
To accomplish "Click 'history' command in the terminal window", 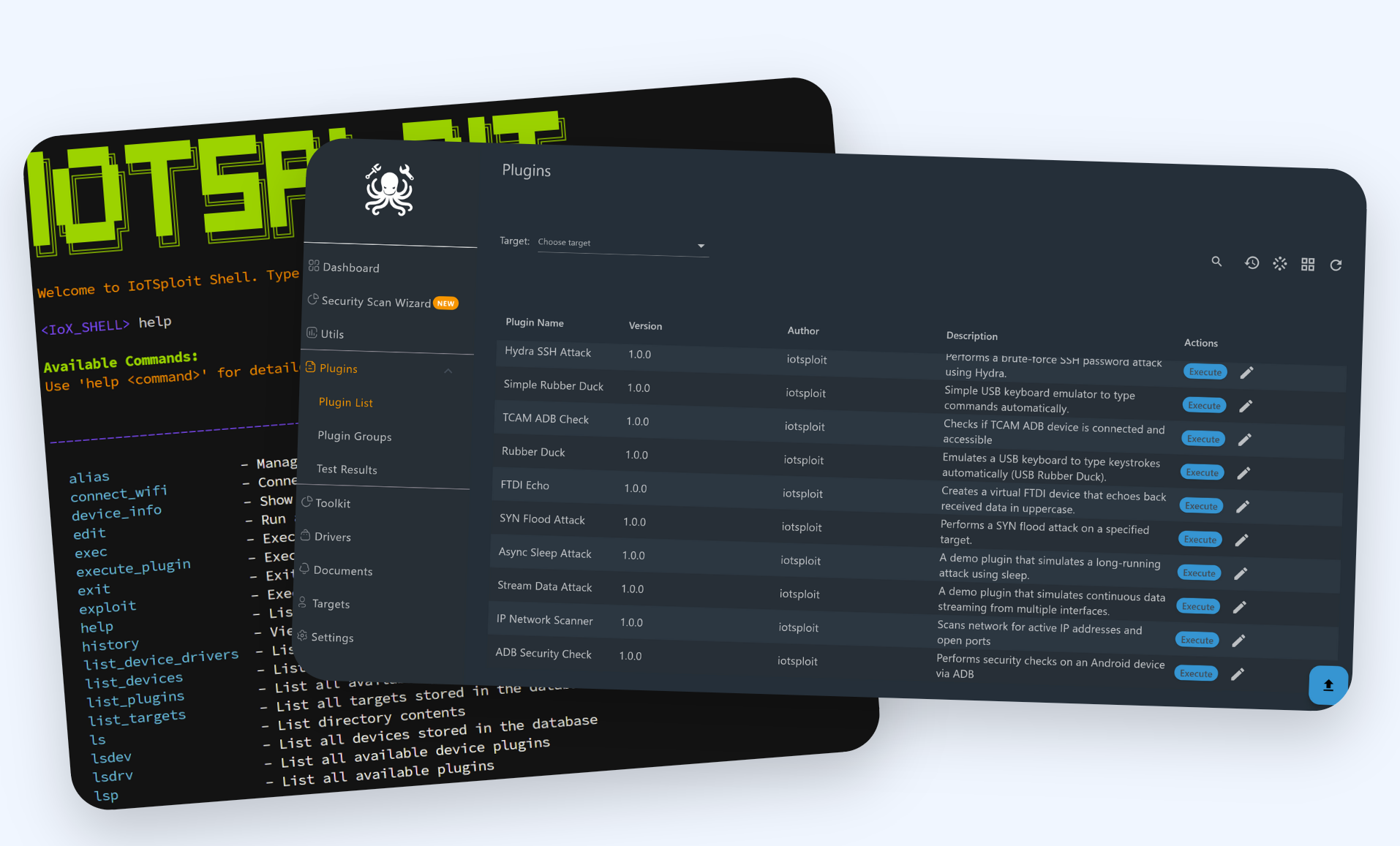I will point(110,644).
